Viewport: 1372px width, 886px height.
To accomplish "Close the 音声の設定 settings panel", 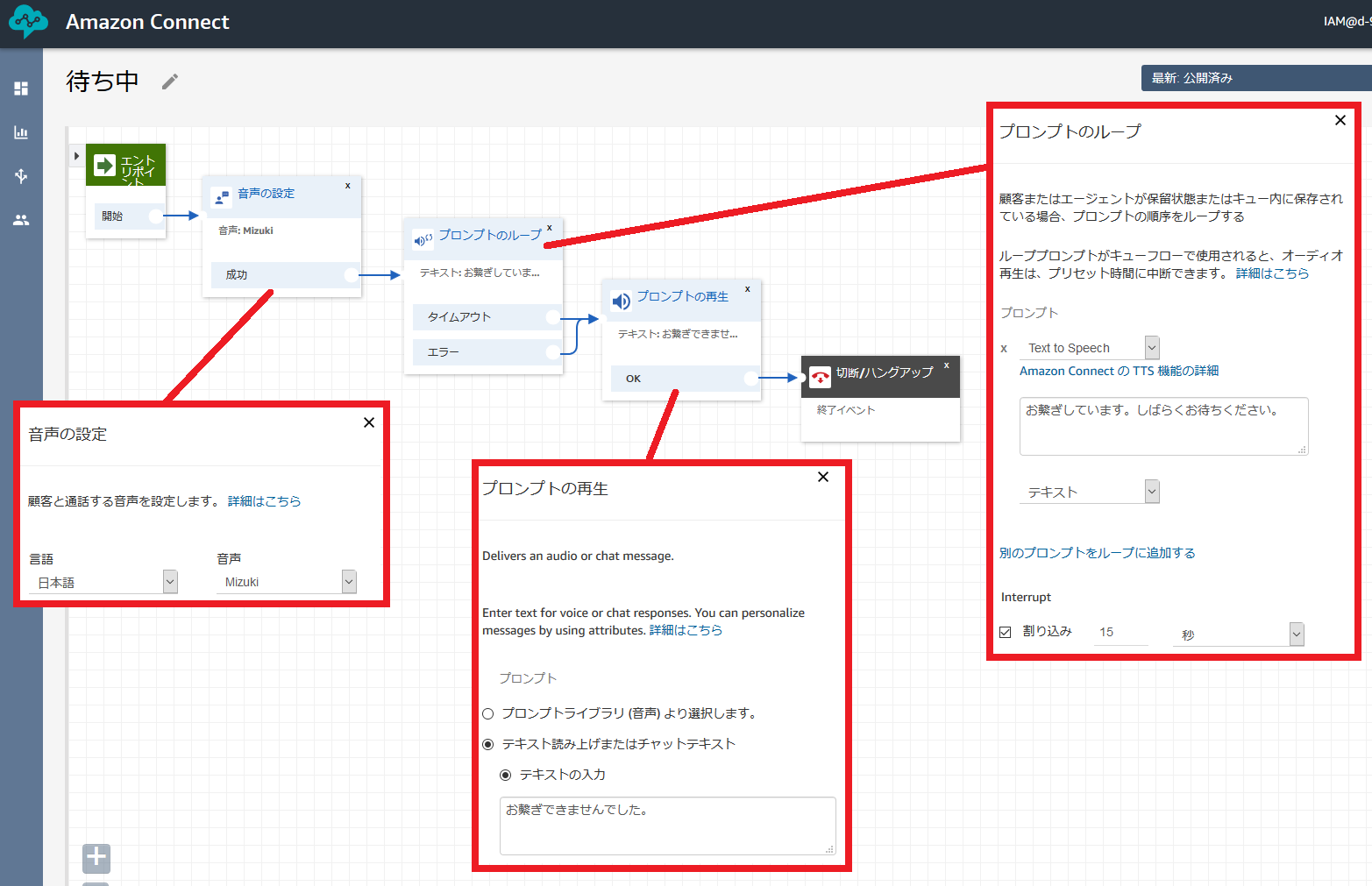I will 369,422.
